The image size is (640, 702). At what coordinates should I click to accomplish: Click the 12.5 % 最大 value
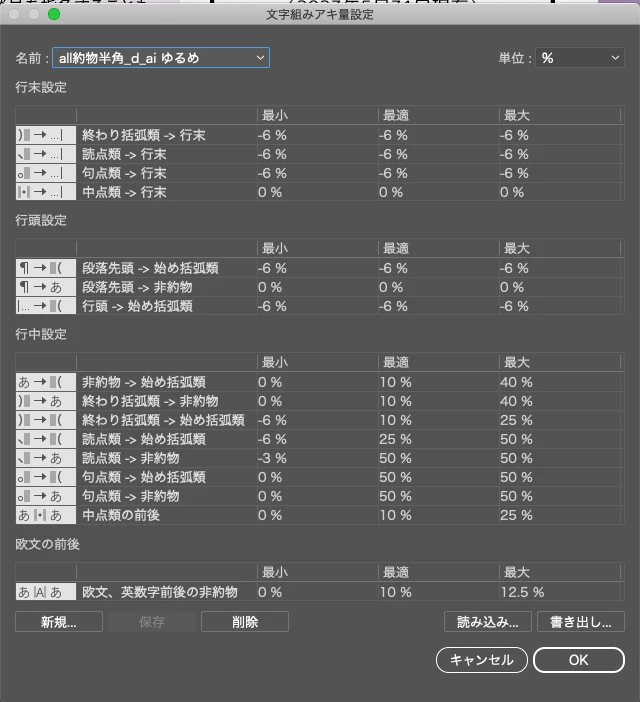[x=522, y=592]
